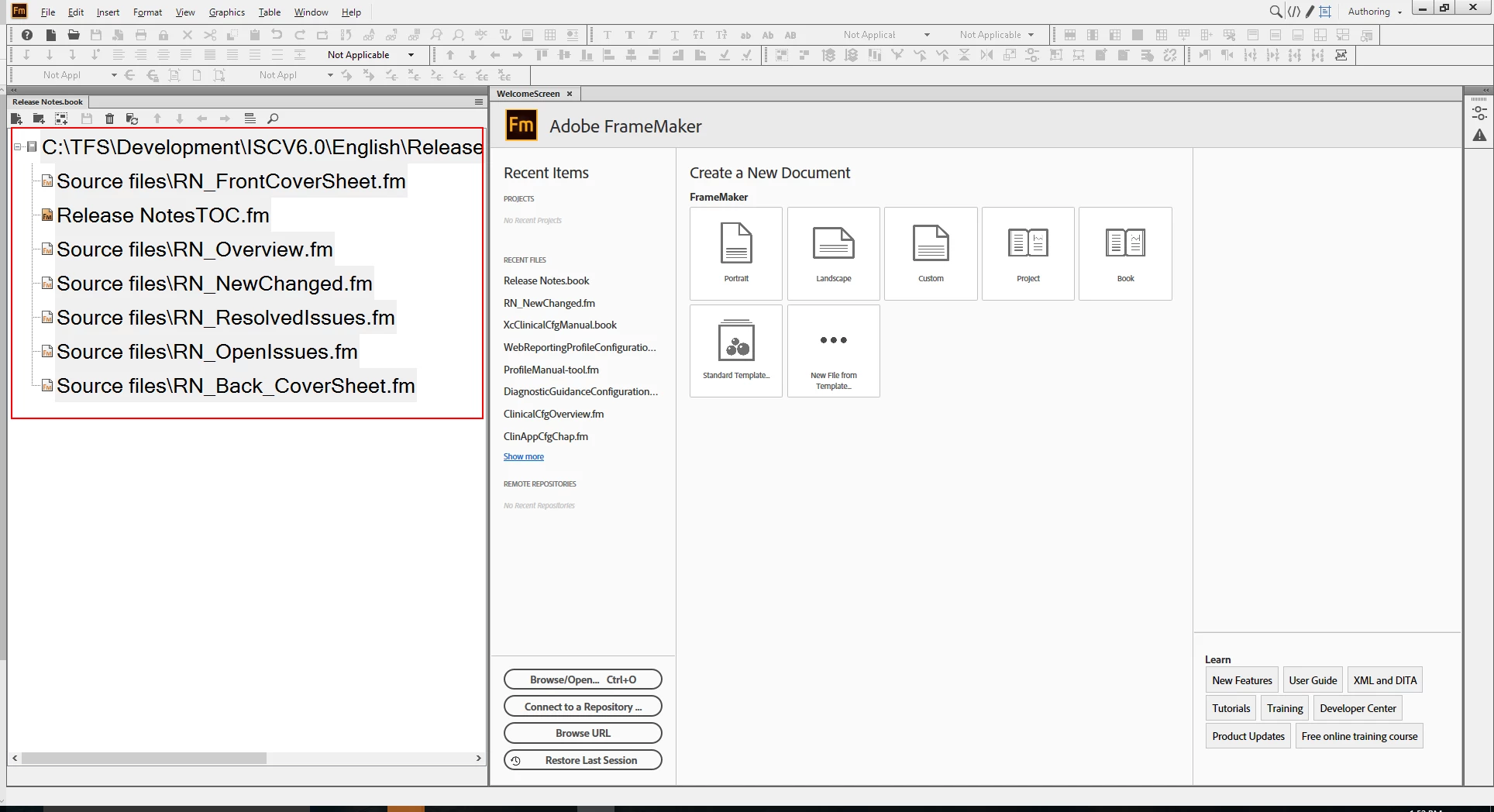Click Connect to a Repository button
The width and height of the screenshot is (1494, 812).
[583, 707]
